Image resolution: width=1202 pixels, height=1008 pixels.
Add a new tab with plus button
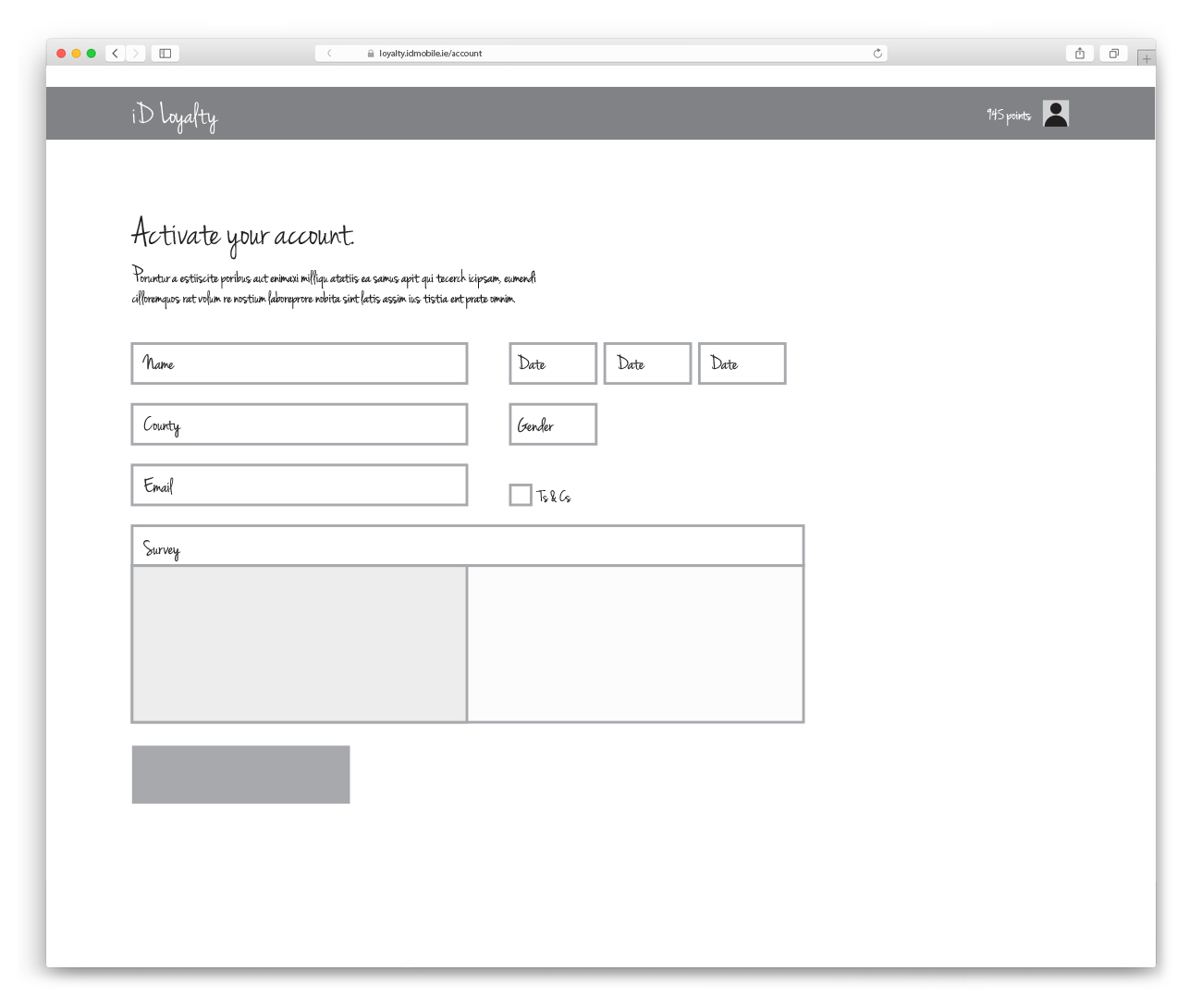(x=1147, y=58)
